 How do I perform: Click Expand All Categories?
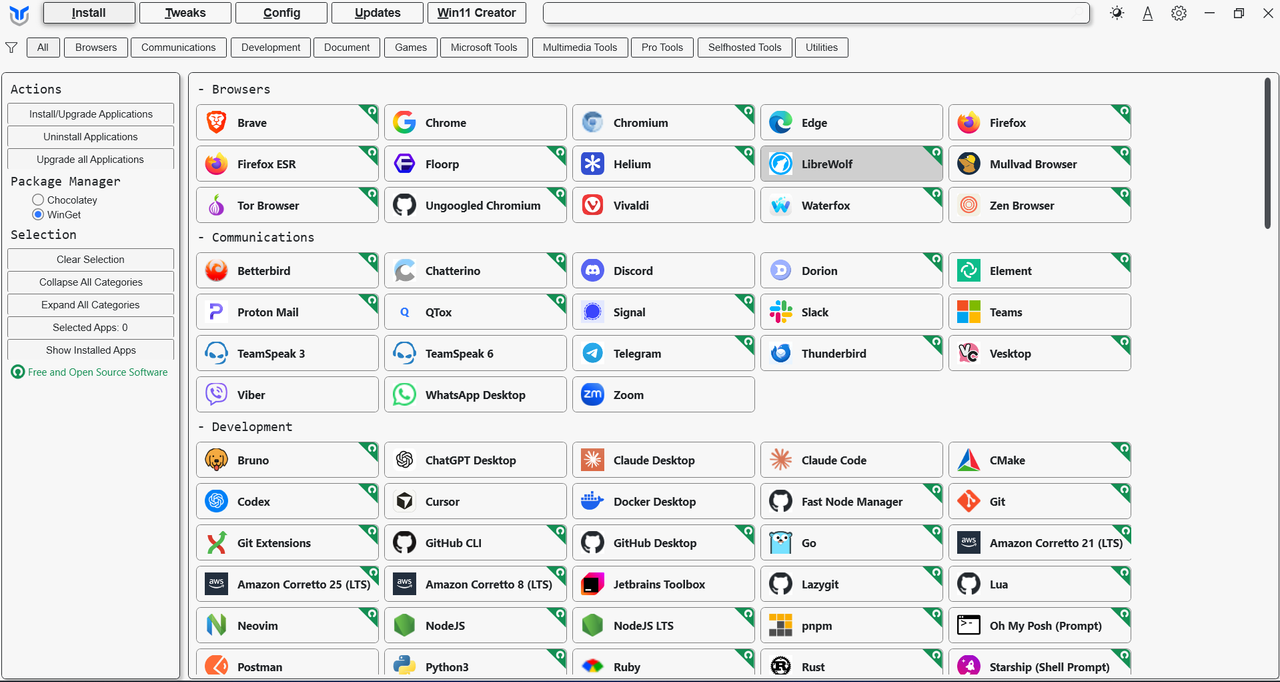tap(91, 305)
